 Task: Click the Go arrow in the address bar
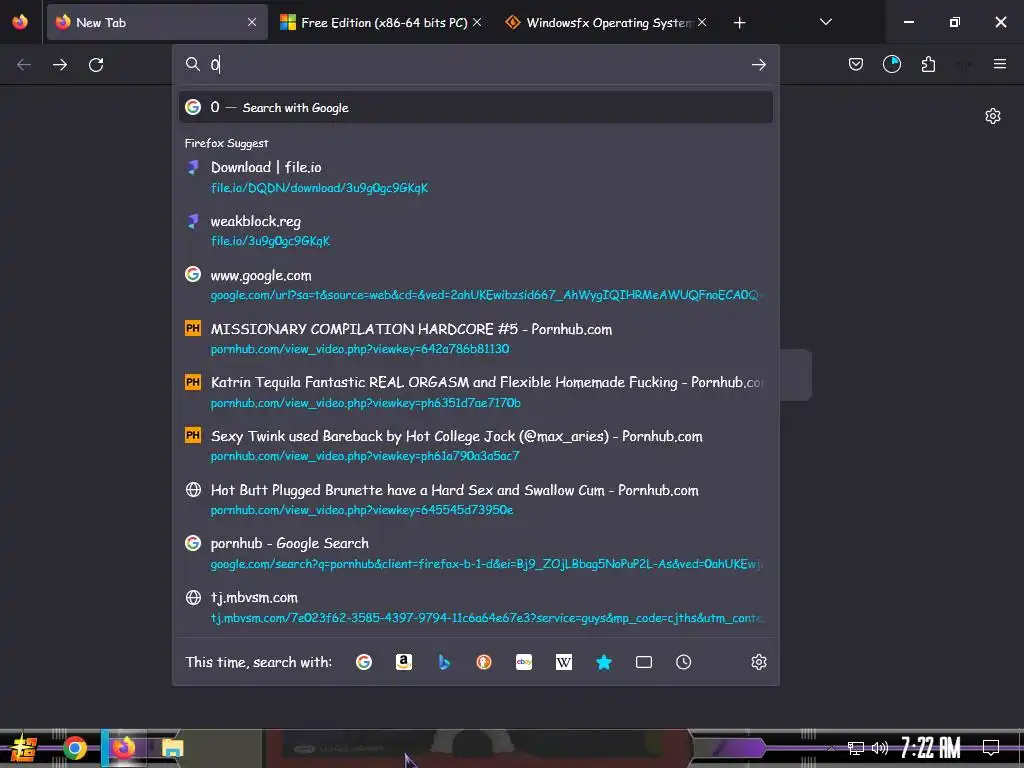tap(758, 64)
